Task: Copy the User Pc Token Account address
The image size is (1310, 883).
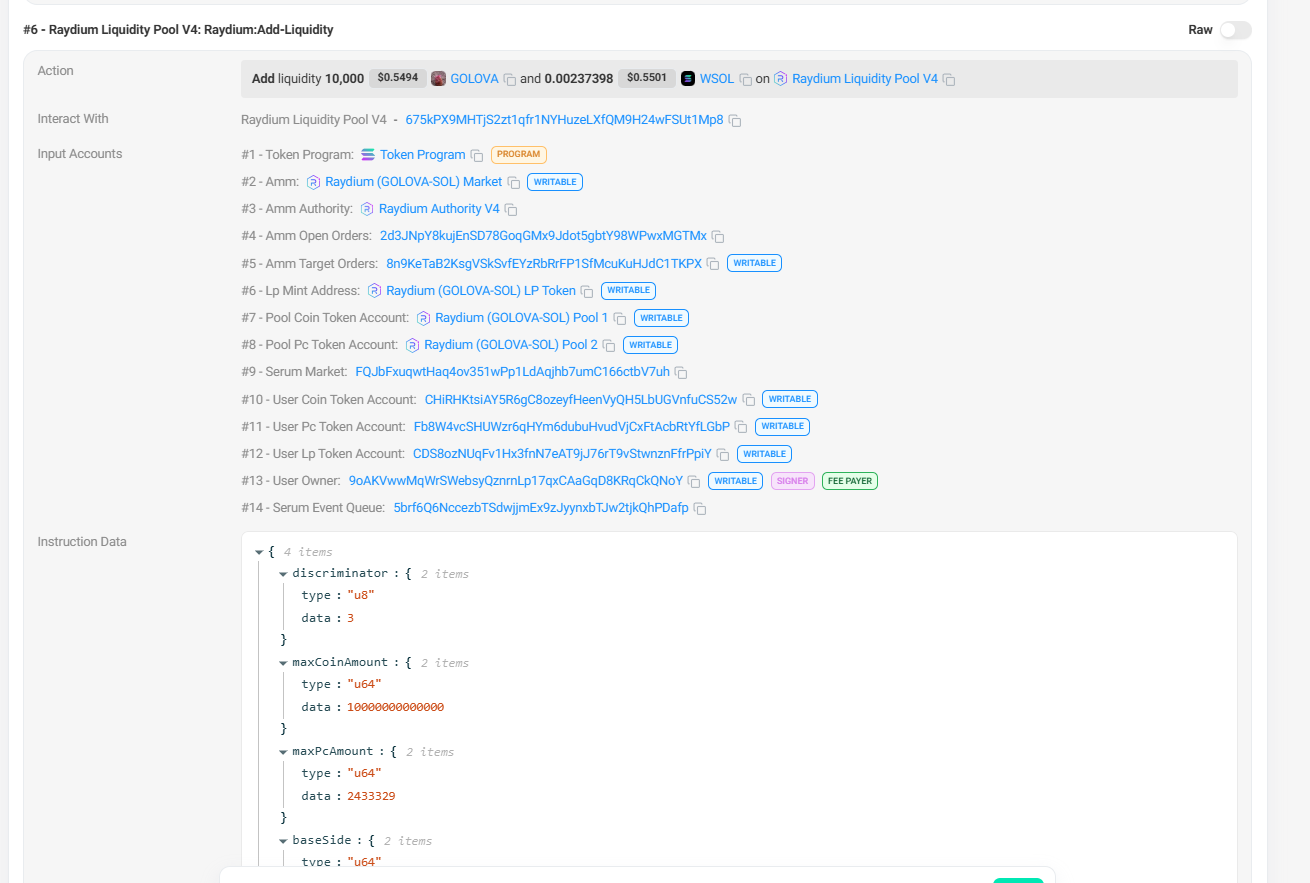Action: pyautogui.click(x=741, y=427)
